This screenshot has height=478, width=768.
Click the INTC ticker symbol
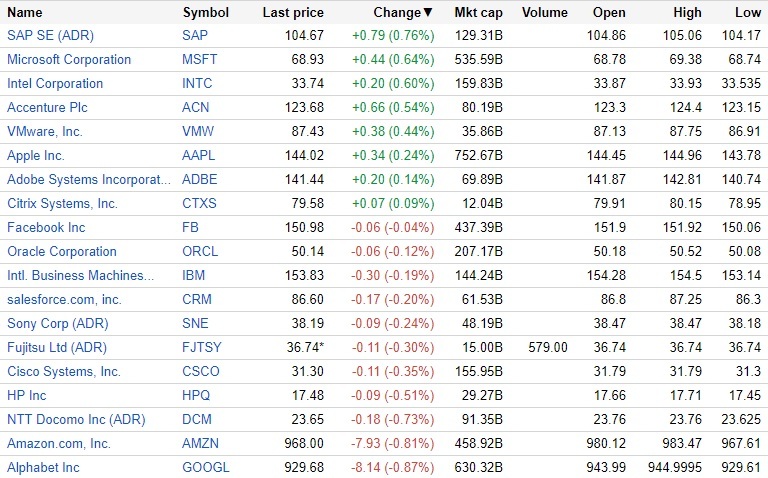click(x=197, y=83)
